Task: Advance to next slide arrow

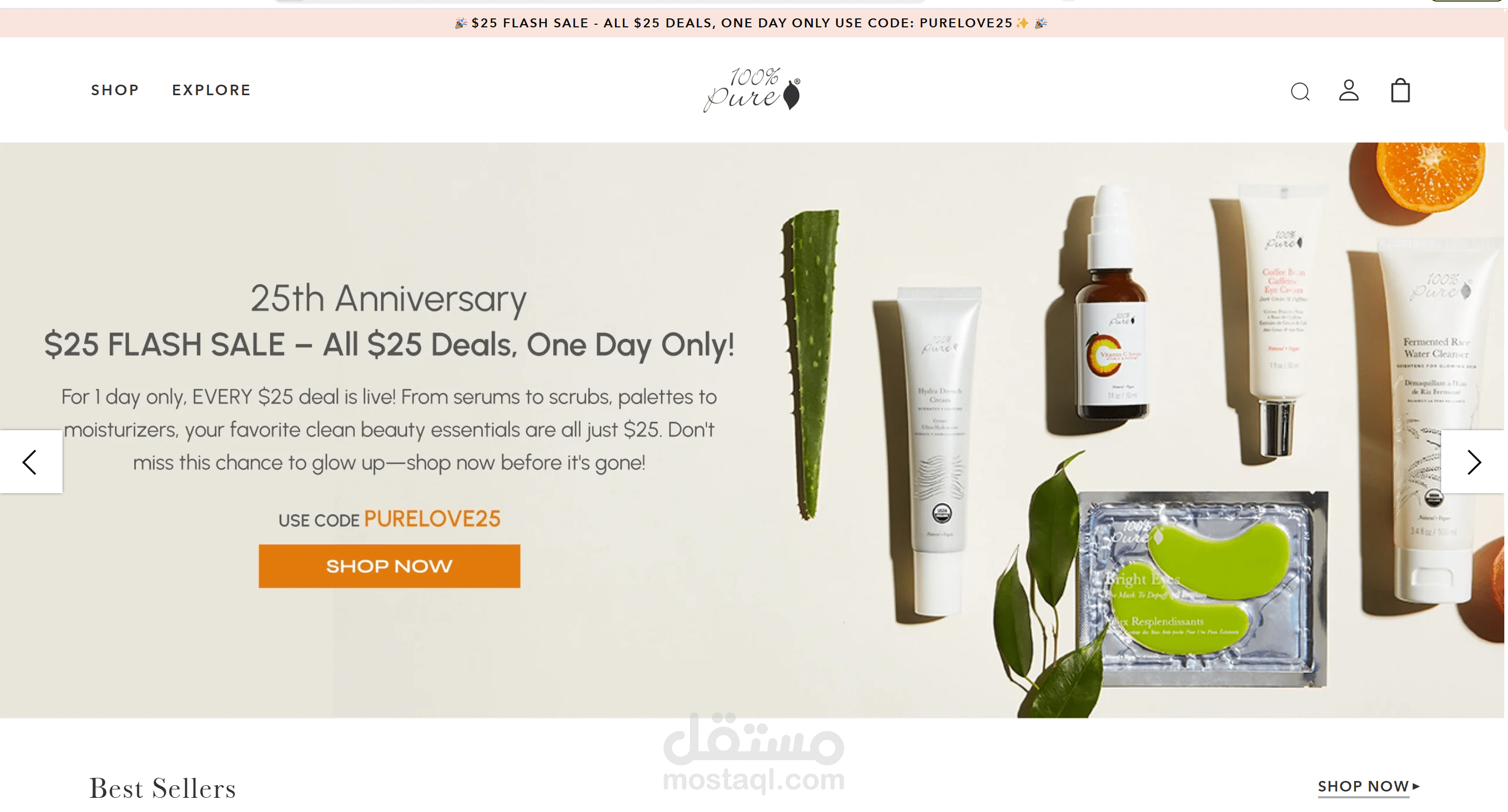Action: coord(1473,462)
